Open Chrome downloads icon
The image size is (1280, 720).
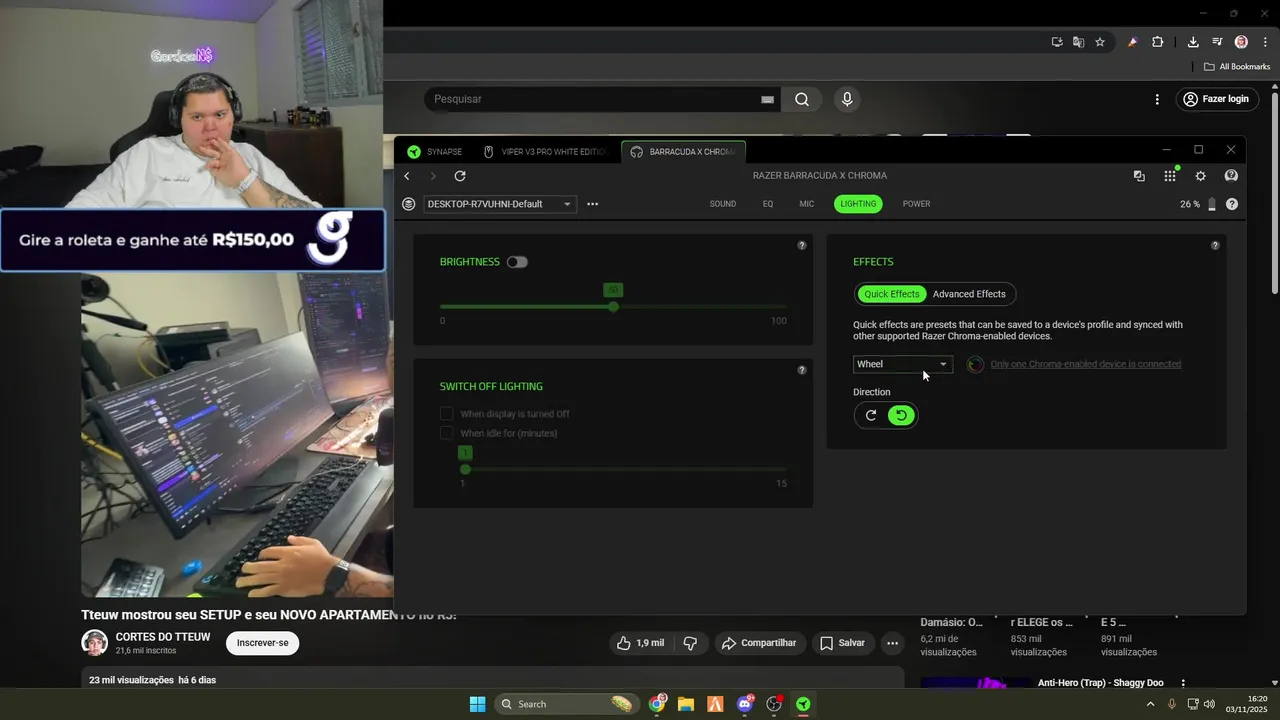[x=1193, y=42]
